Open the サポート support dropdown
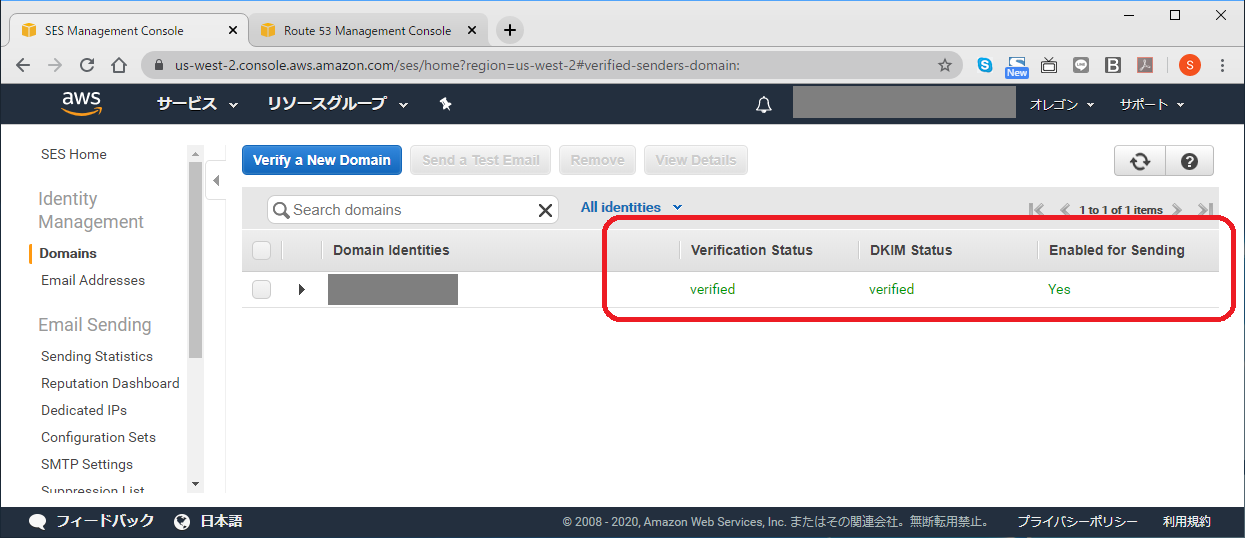The height and width of the screenshot is (538, 1245). (1152, 104)
